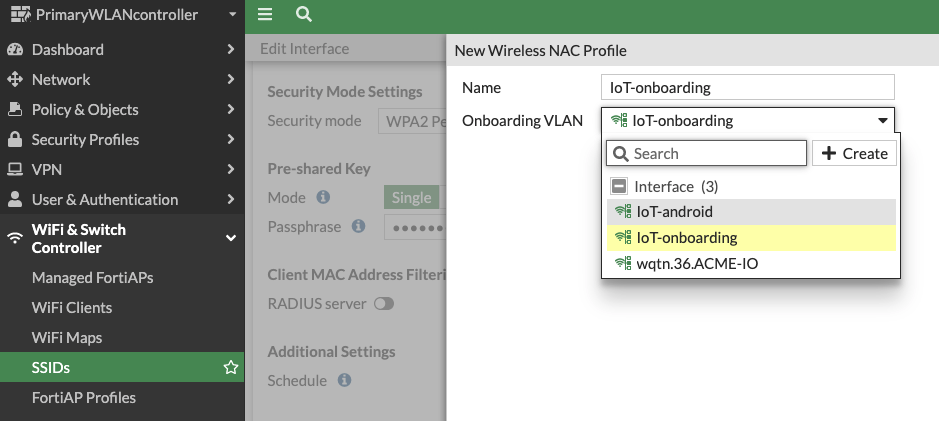The width and height of the screenshot is (939, 421).
Task: Select the Single mode option
Action: [411, 198]
